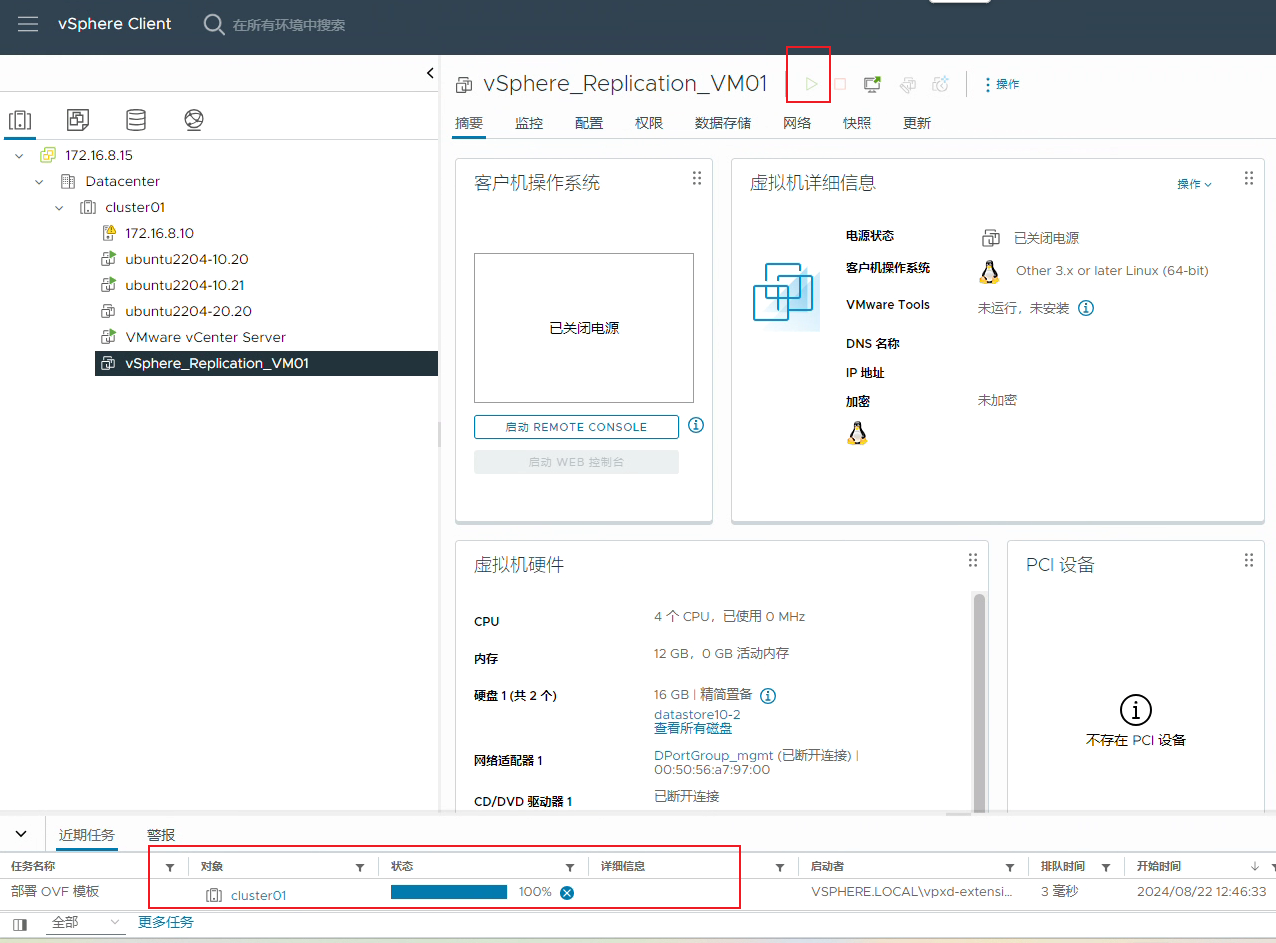Click the powered-off console thumbnail

(584, 328)
